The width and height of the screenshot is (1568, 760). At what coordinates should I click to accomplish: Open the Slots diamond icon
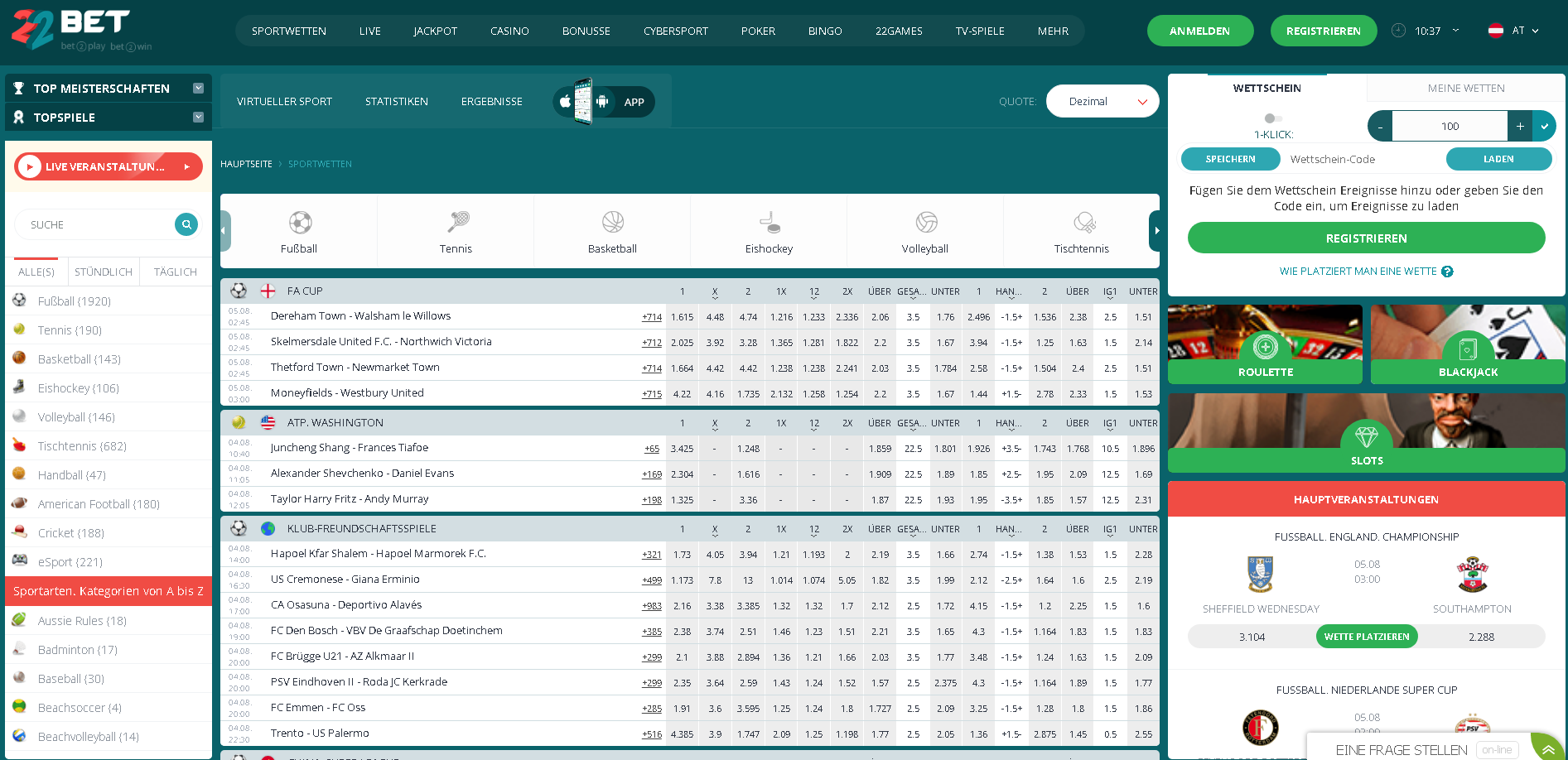pyautogui.click(x=1366, y=436)
